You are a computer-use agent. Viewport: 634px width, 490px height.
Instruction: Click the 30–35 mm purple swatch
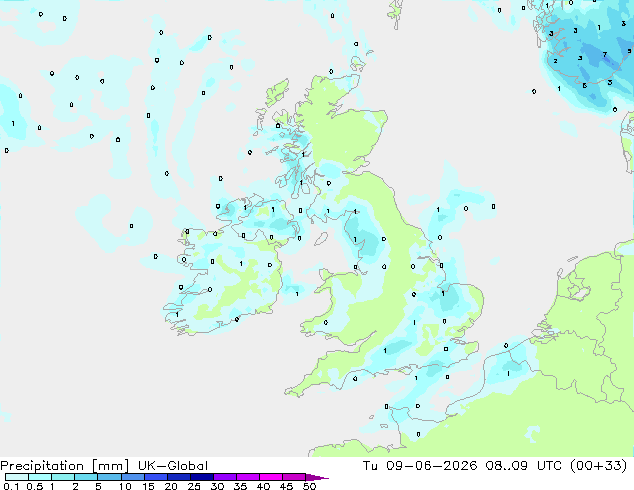224,477
